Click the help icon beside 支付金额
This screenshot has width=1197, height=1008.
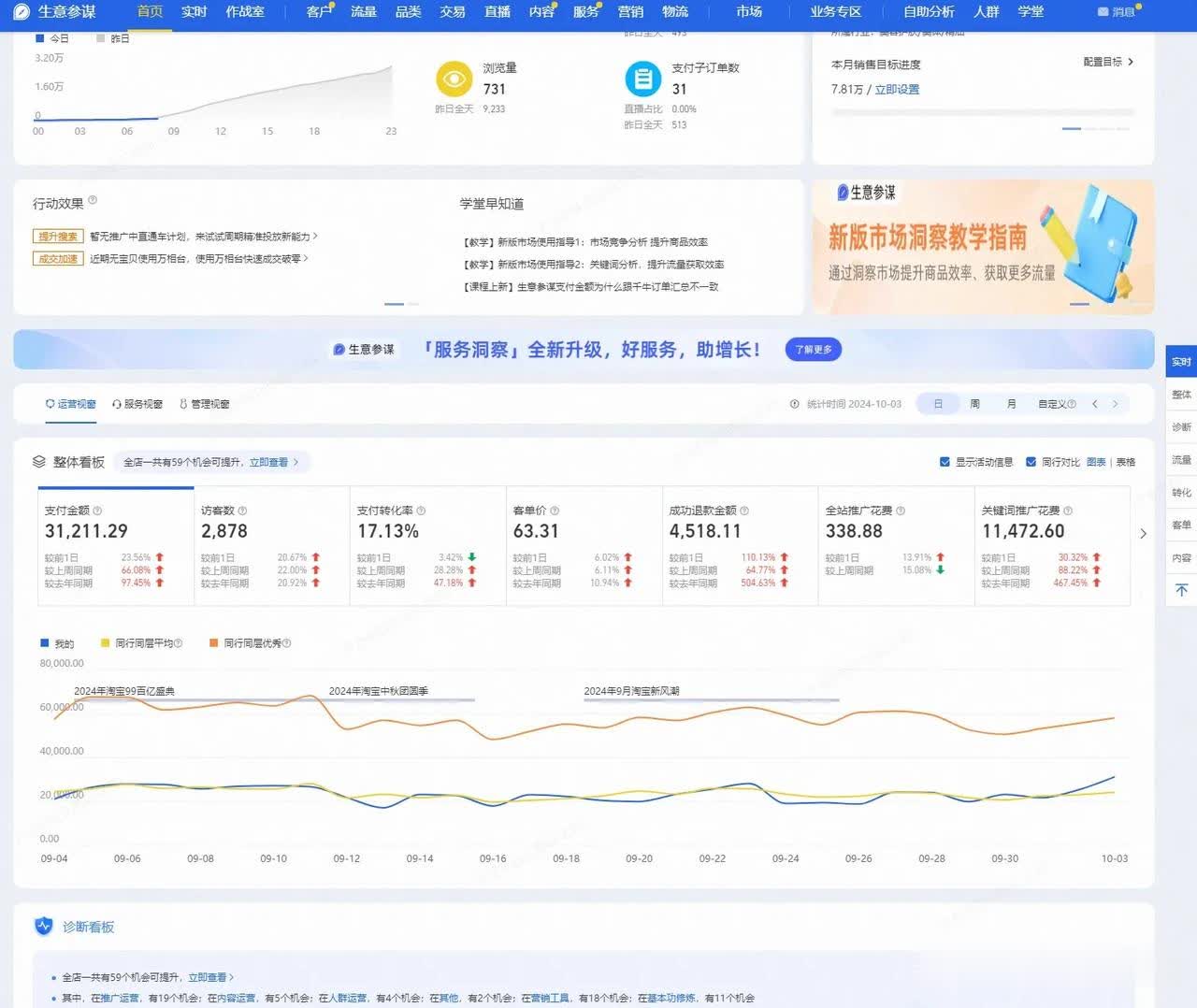pyautogui.click(x=97, y=511)
